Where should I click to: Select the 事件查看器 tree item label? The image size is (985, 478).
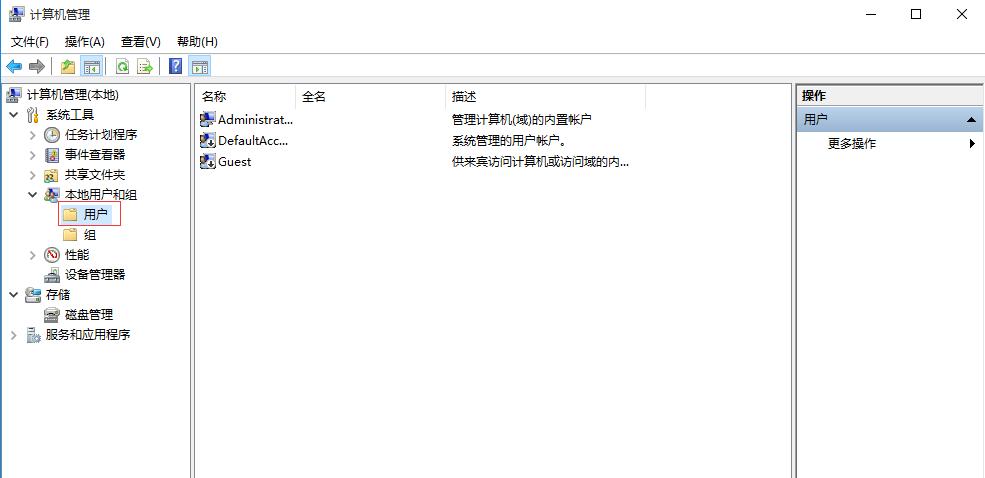click(95, 155)
